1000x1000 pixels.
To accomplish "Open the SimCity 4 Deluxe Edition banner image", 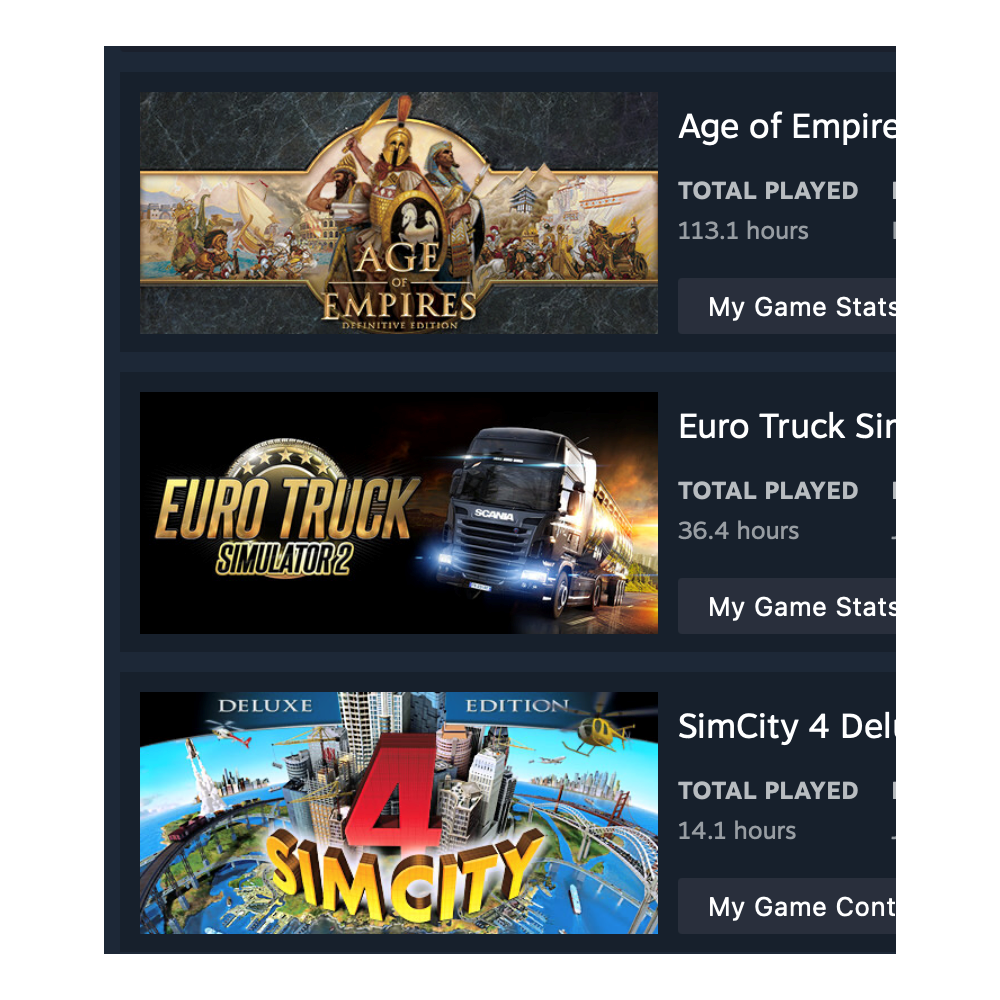I will [399, 812].
